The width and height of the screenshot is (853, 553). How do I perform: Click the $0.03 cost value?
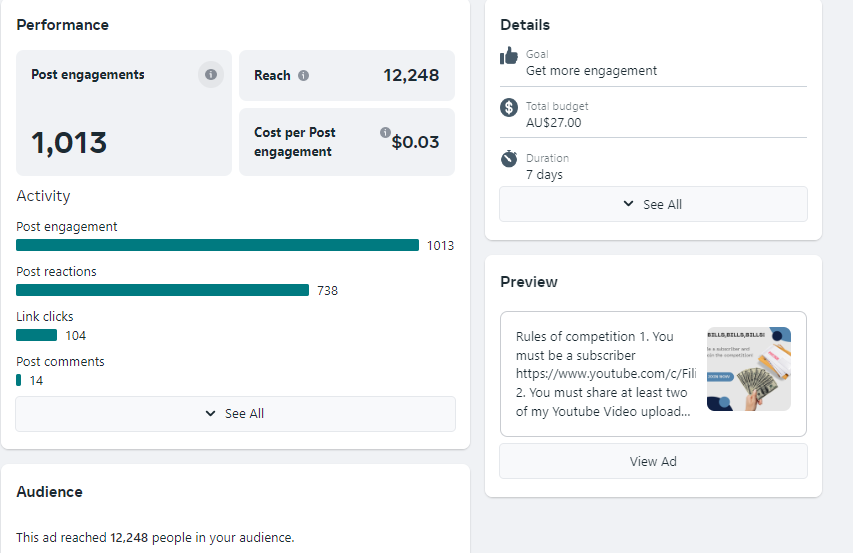click(x=415, y=142)
